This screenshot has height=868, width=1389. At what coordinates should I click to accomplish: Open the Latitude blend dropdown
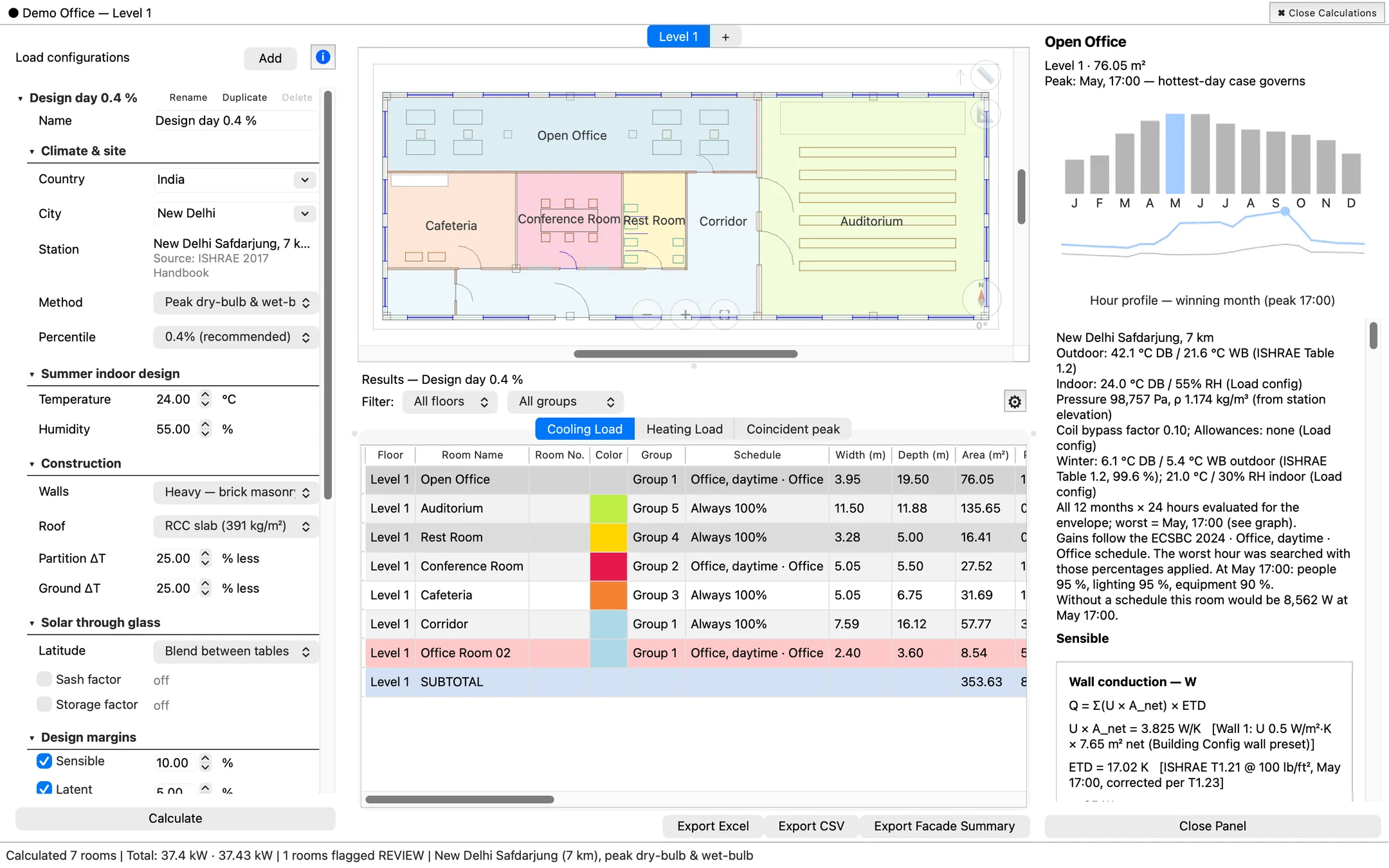(x=235, y=651)
